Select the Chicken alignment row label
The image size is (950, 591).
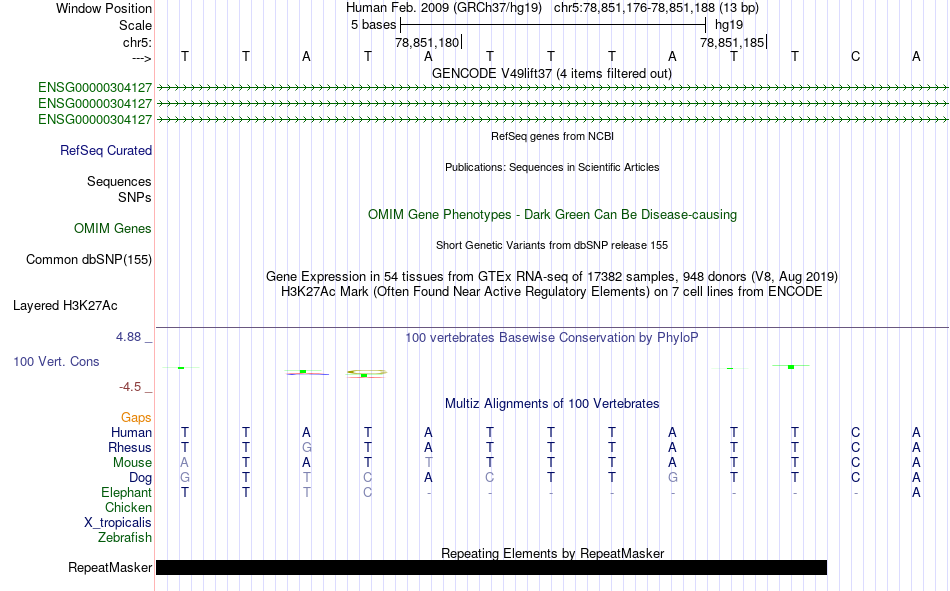coord(128,507)
